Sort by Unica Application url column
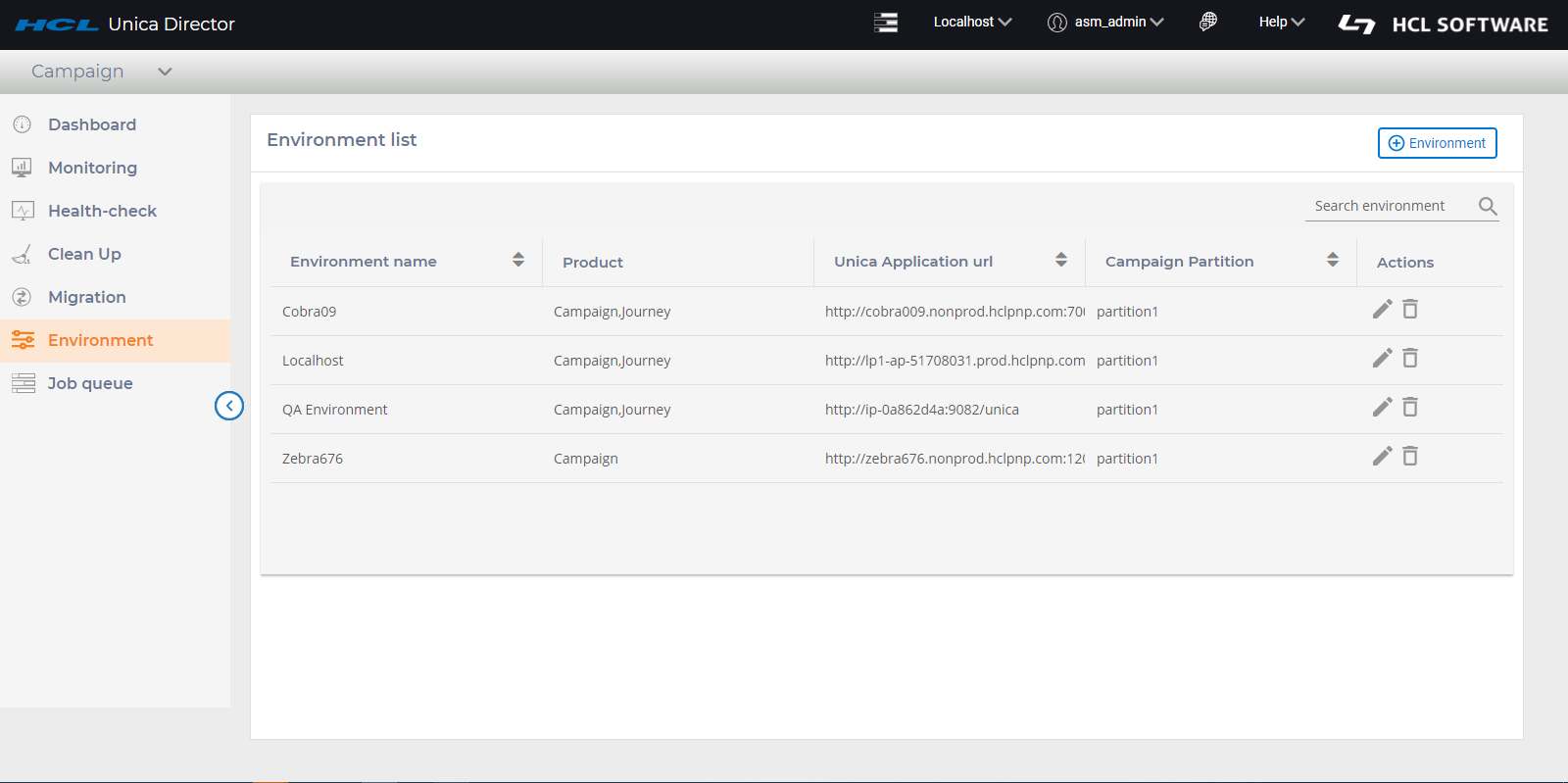Image resolution: width=1568 pixels, height=783 pixels. coord(1061,261)
